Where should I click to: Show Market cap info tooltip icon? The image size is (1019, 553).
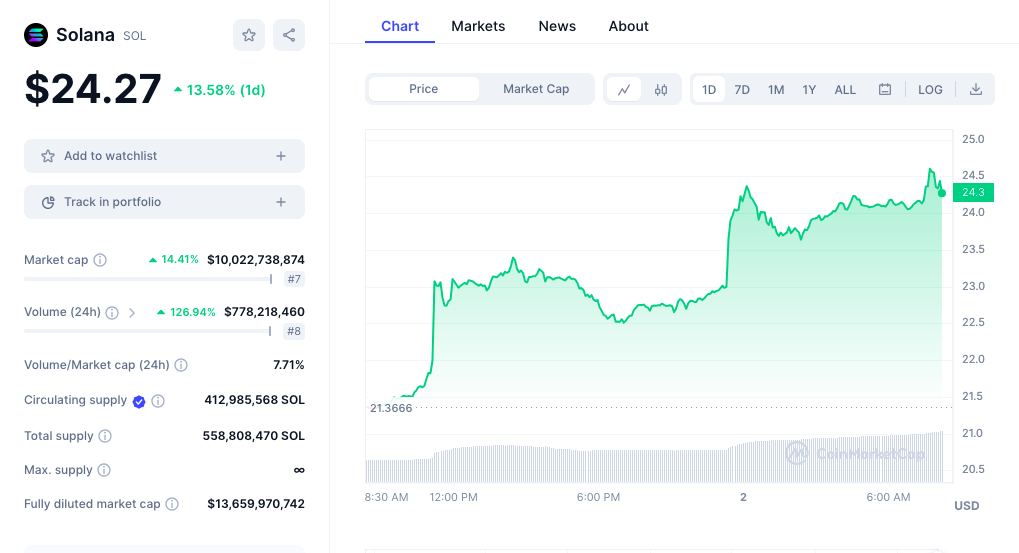[x=100, y=260]
